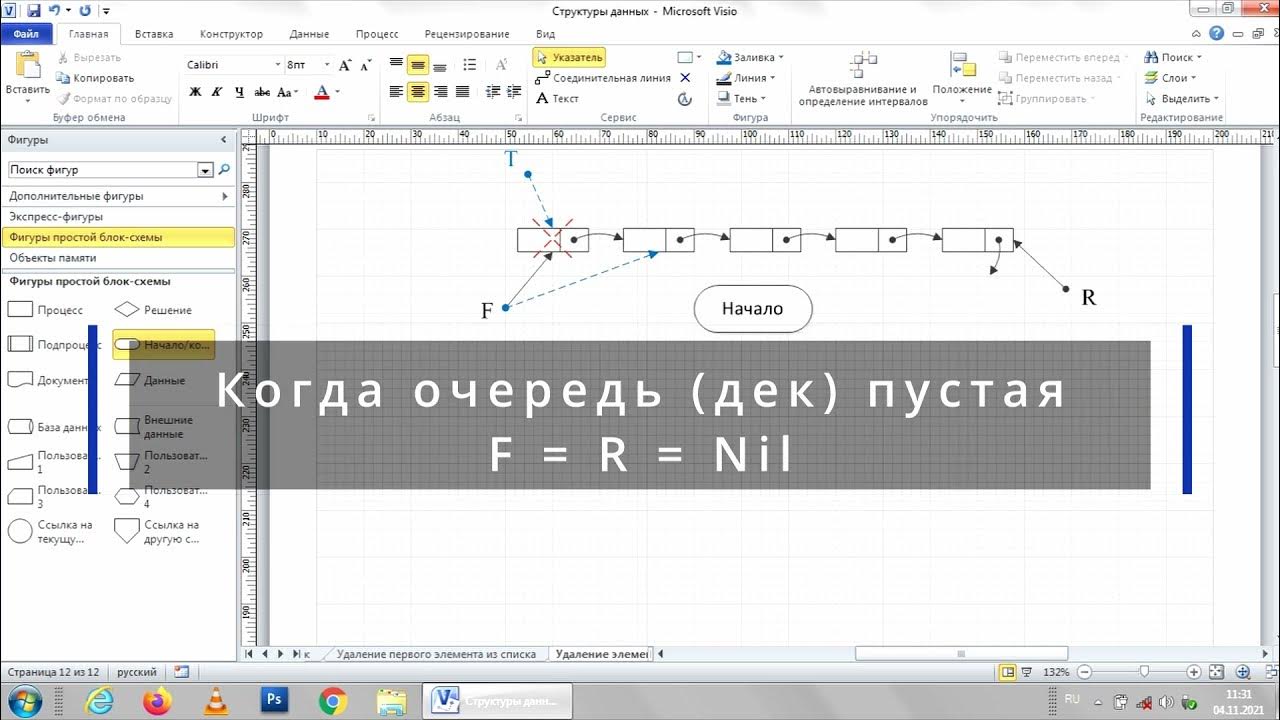Image resolution: width=1280 pixels, height=720 pixels.
Task: Select the Pointer (Указатель) tool
Action: 569,58
